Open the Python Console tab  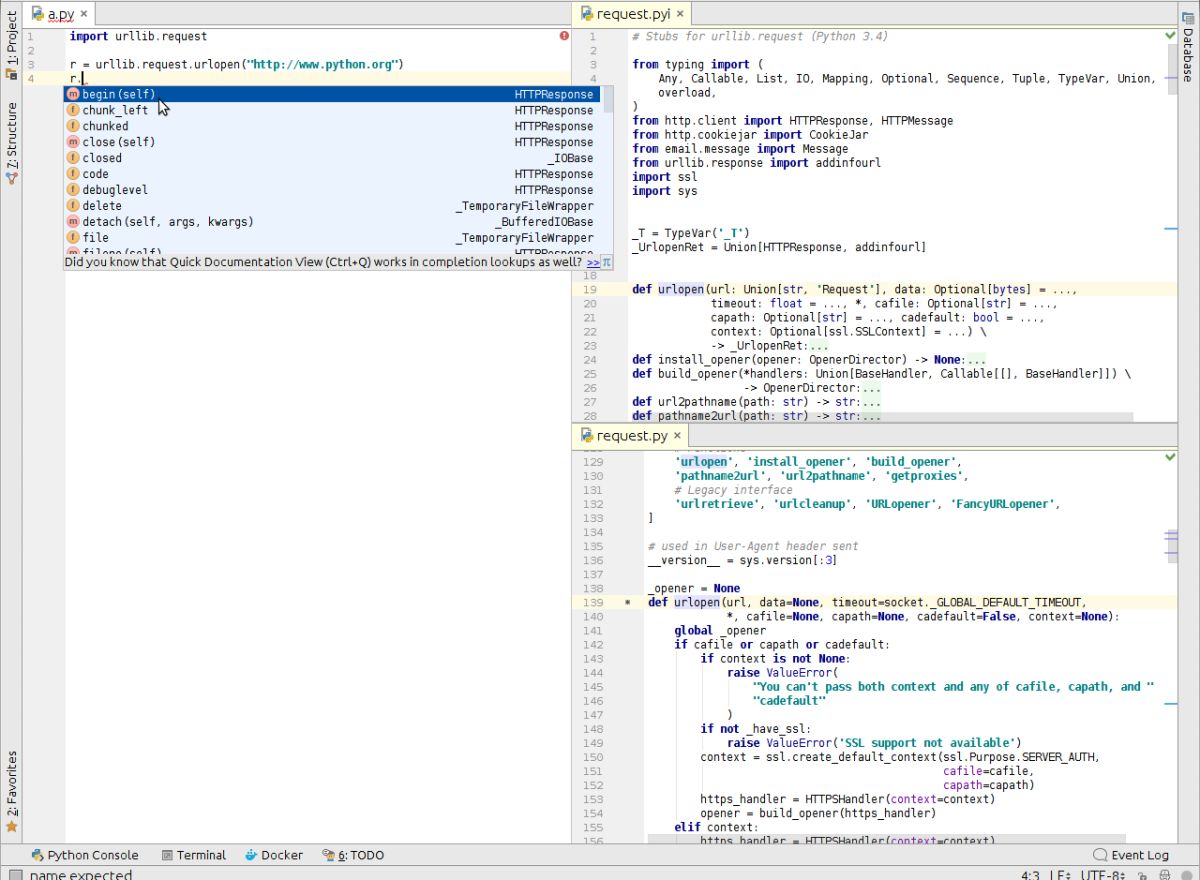(x=85, y=855)
